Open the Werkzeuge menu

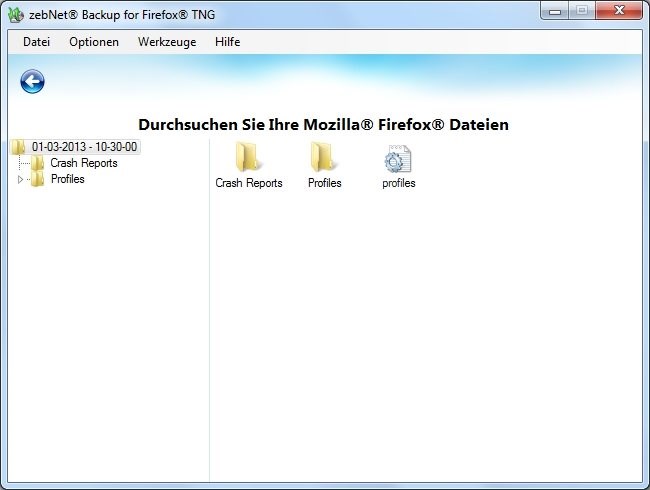pyautogui.click(x=167, y=42)
